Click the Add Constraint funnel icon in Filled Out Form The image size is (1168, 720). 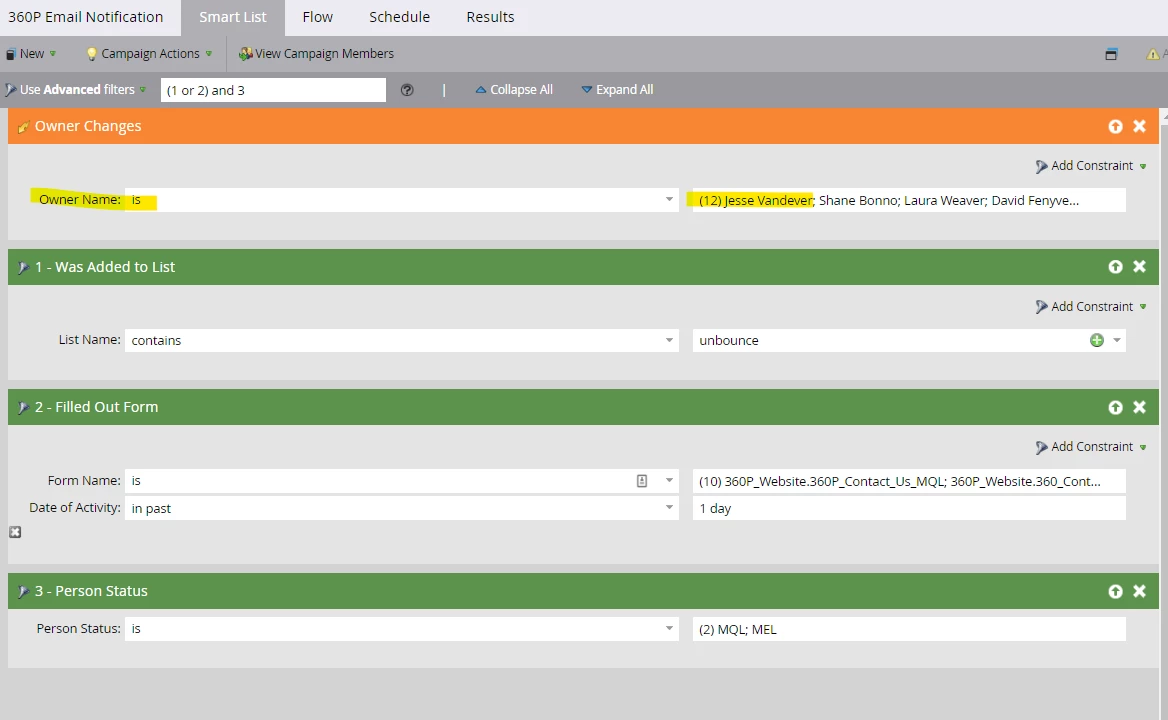pyautogui.click(x=1041, y=447)
